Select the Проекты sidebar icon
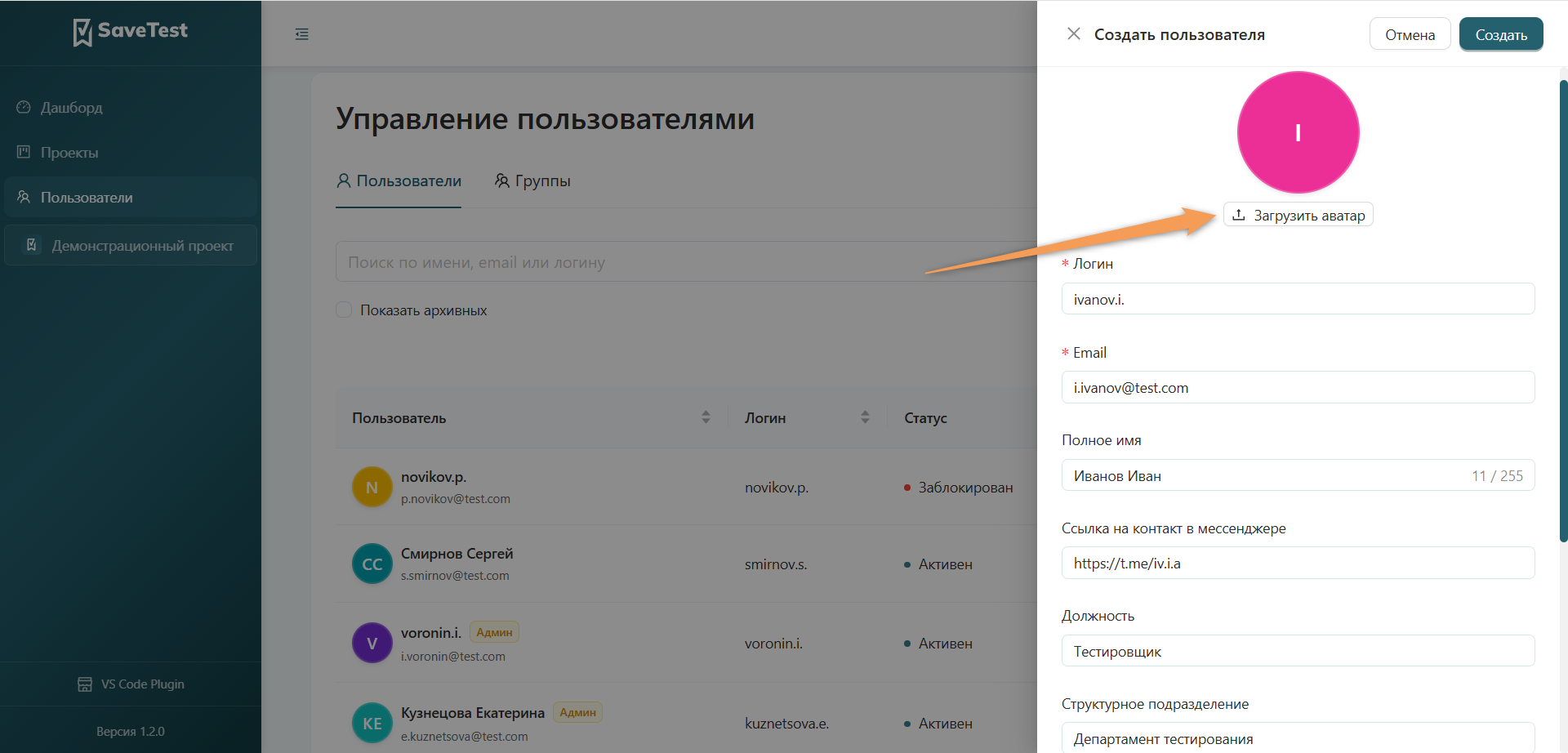This screenshot has width=1568, height=753. click(x=22, y=152)
